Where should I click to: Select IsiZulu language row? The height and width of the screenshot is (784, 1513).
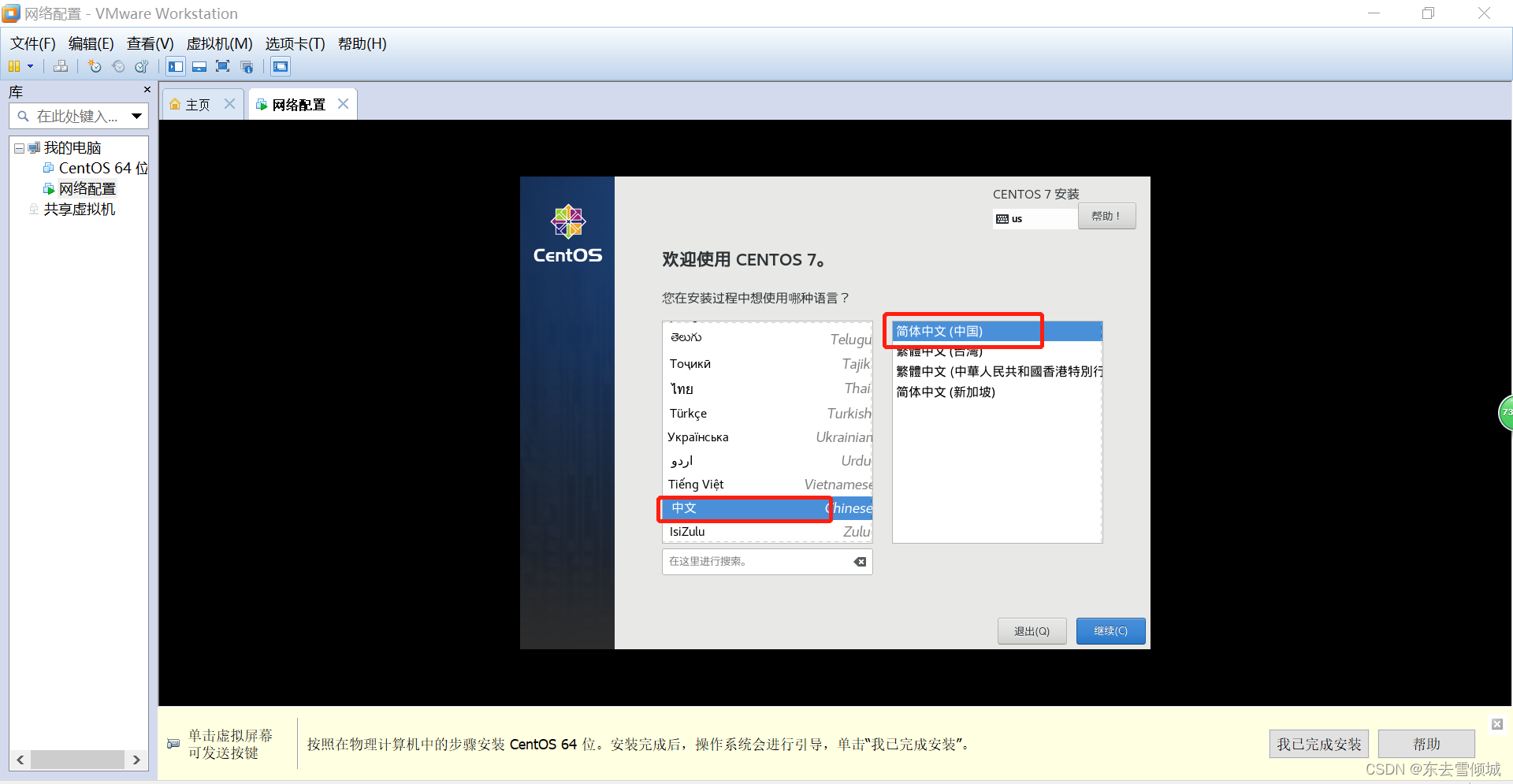(768, 532)
